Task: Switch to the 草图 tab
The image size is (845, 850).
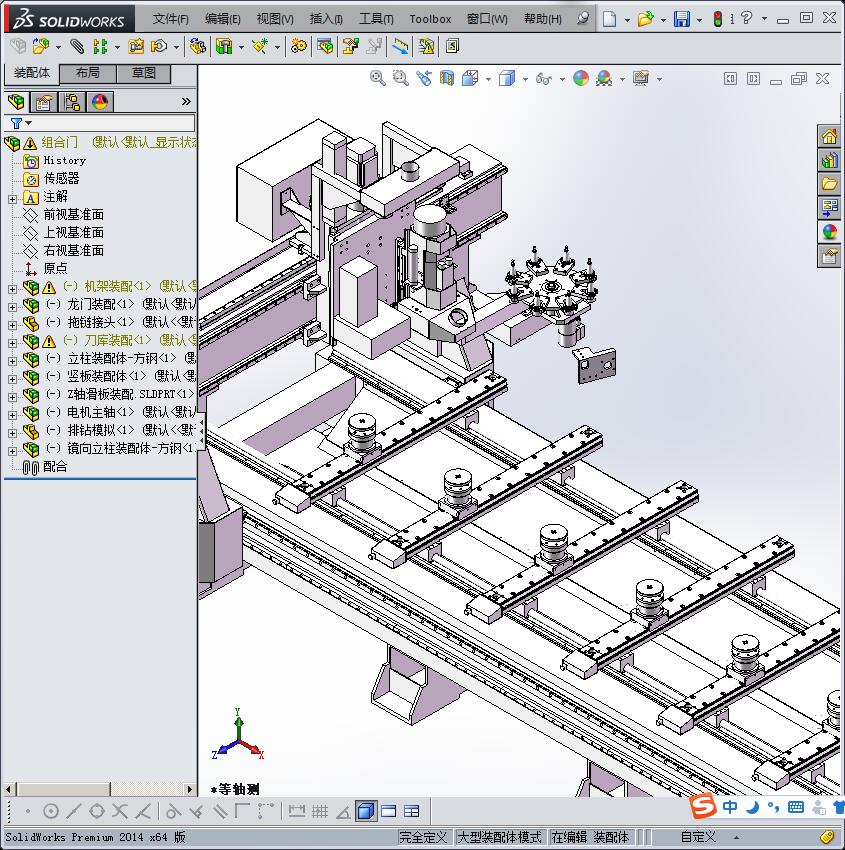Action: pyautogui.click(x=144, y=73)
